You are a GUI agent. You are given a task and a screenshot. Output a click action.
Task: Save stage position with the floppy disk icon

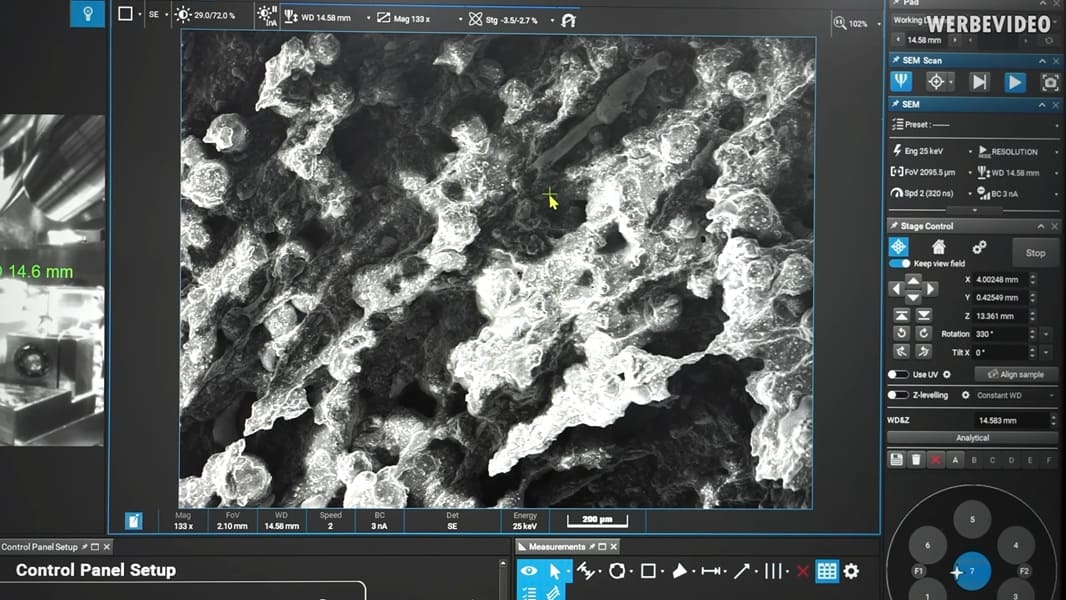(x=896, y=459)
